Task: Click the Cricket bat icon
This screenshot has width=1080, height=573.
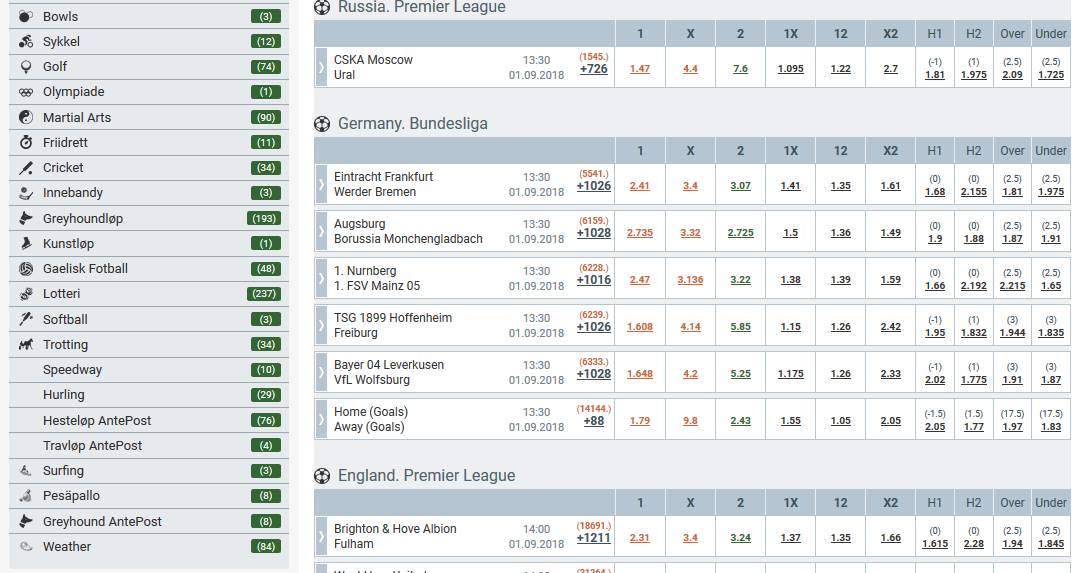Action: pyautogui.click(x=26, y=167)
